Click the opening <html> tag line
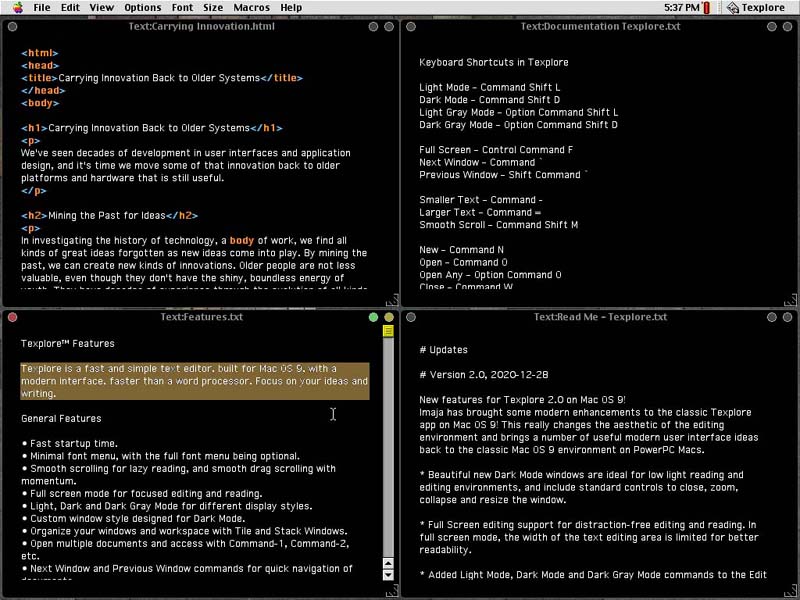 [40, 53]
